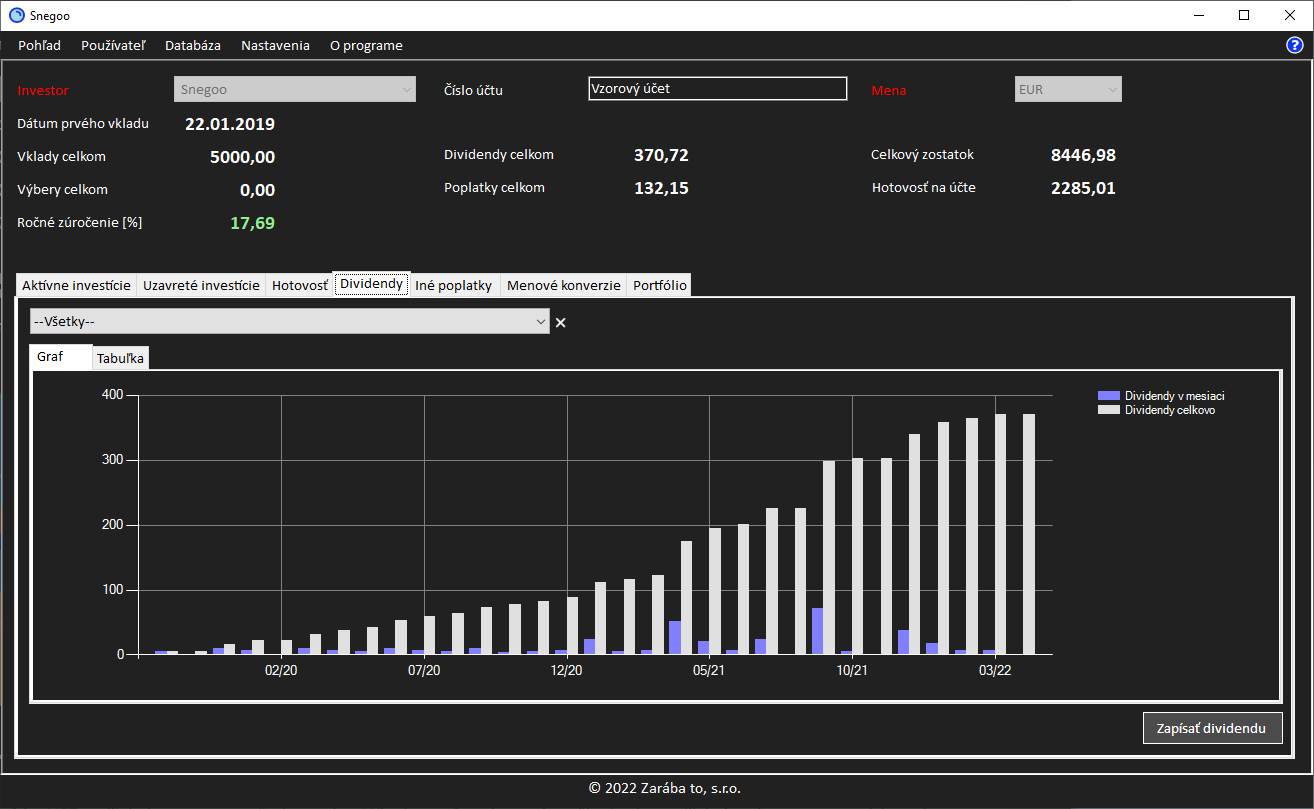Click the red Investor label

(x=43, y=90)
